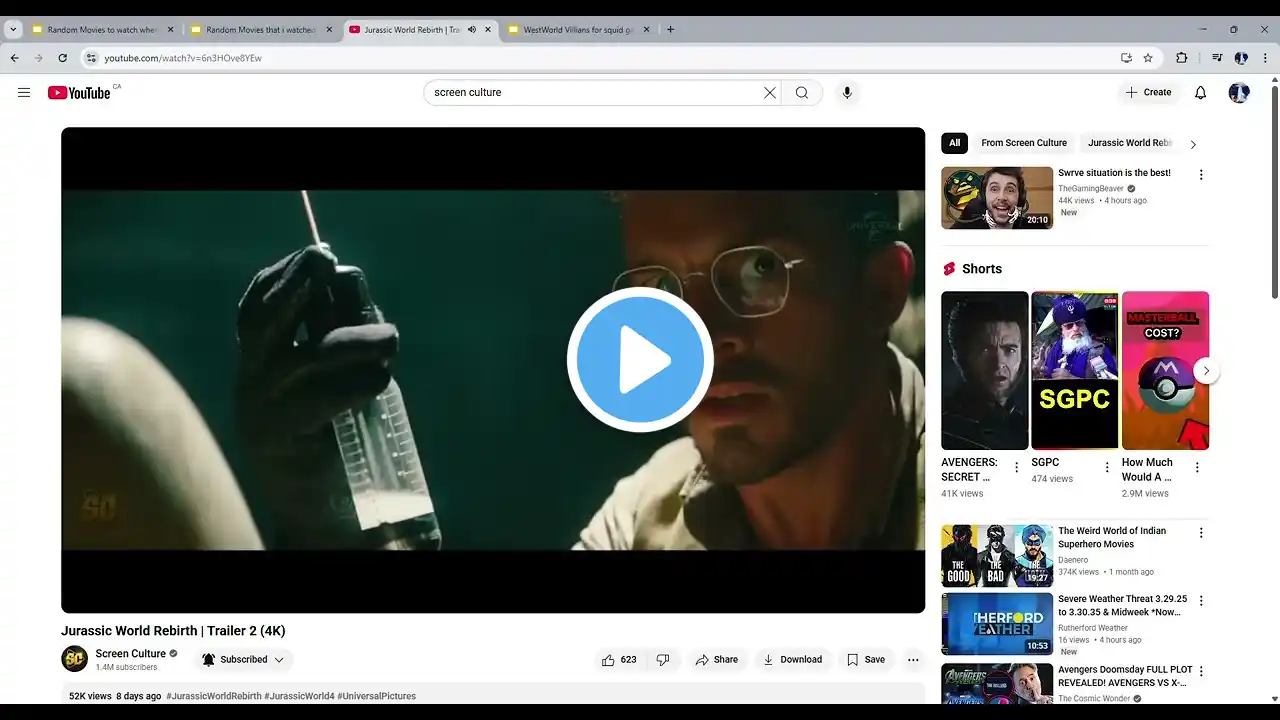Bookmark this page with star icon
The width and height of the screenshot is (1280, 720).
1148,58
